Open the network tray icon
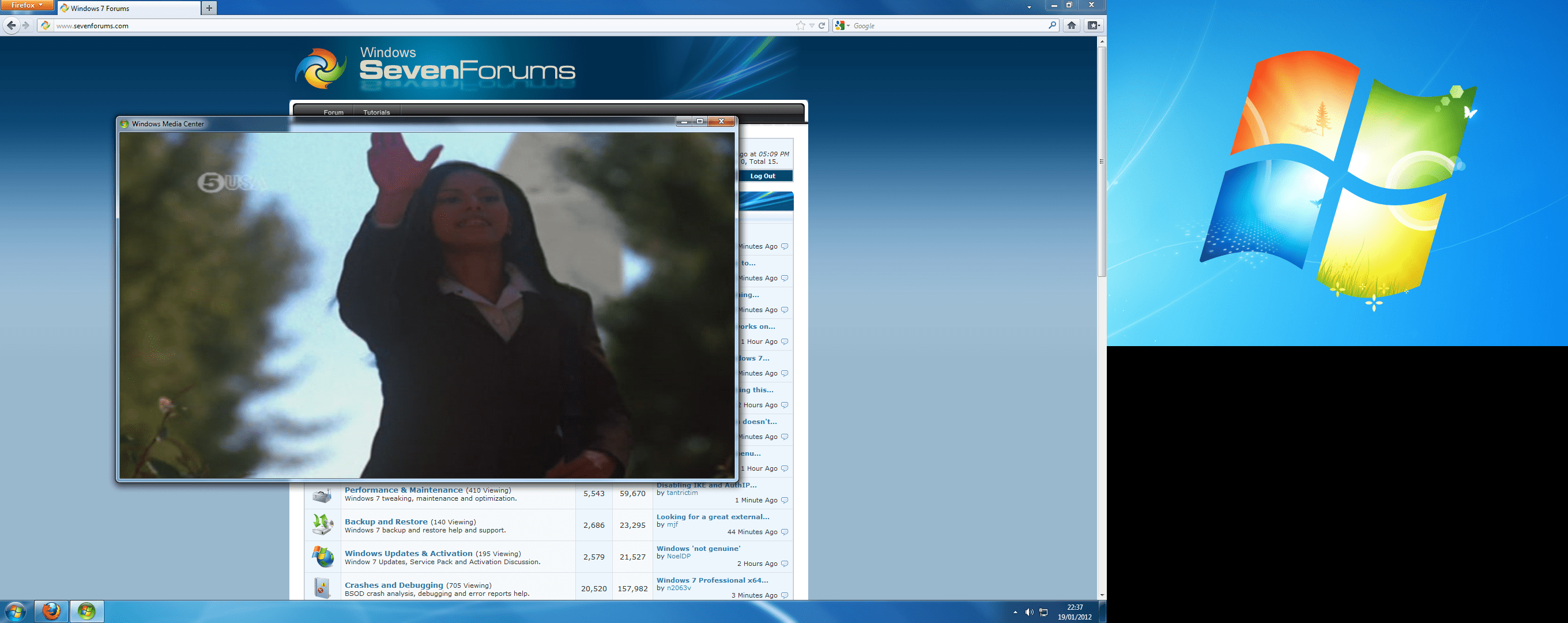 pos(1043,612)
